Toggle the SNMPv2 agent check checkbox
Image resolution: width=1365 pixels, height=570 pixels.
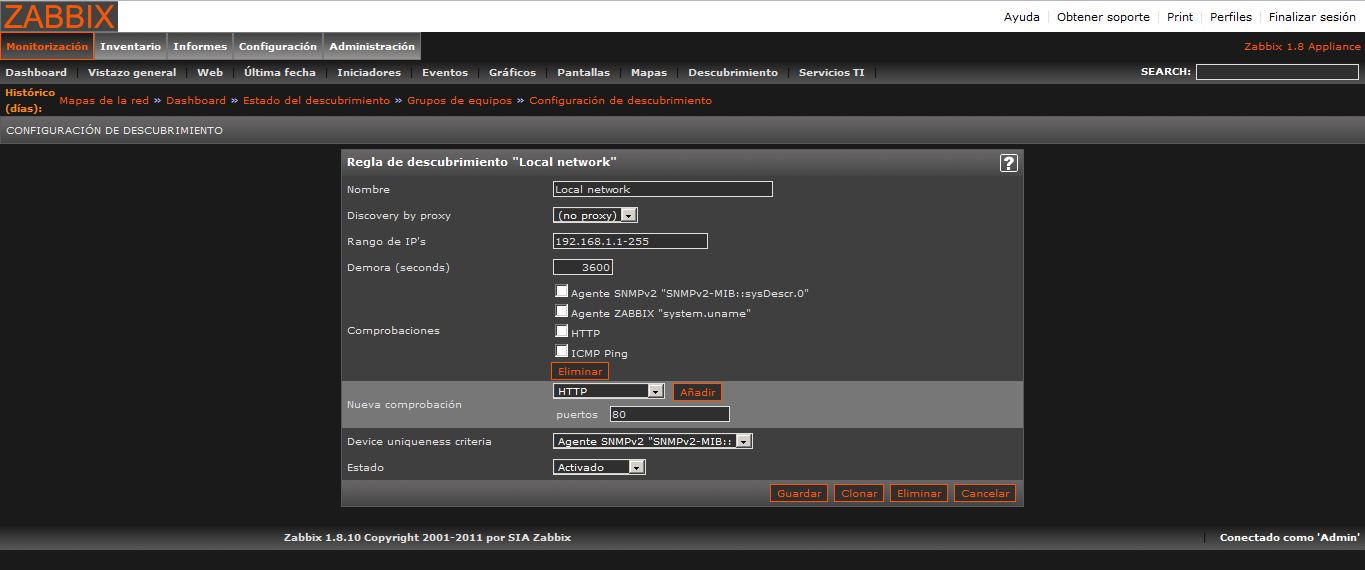[562, 292]
